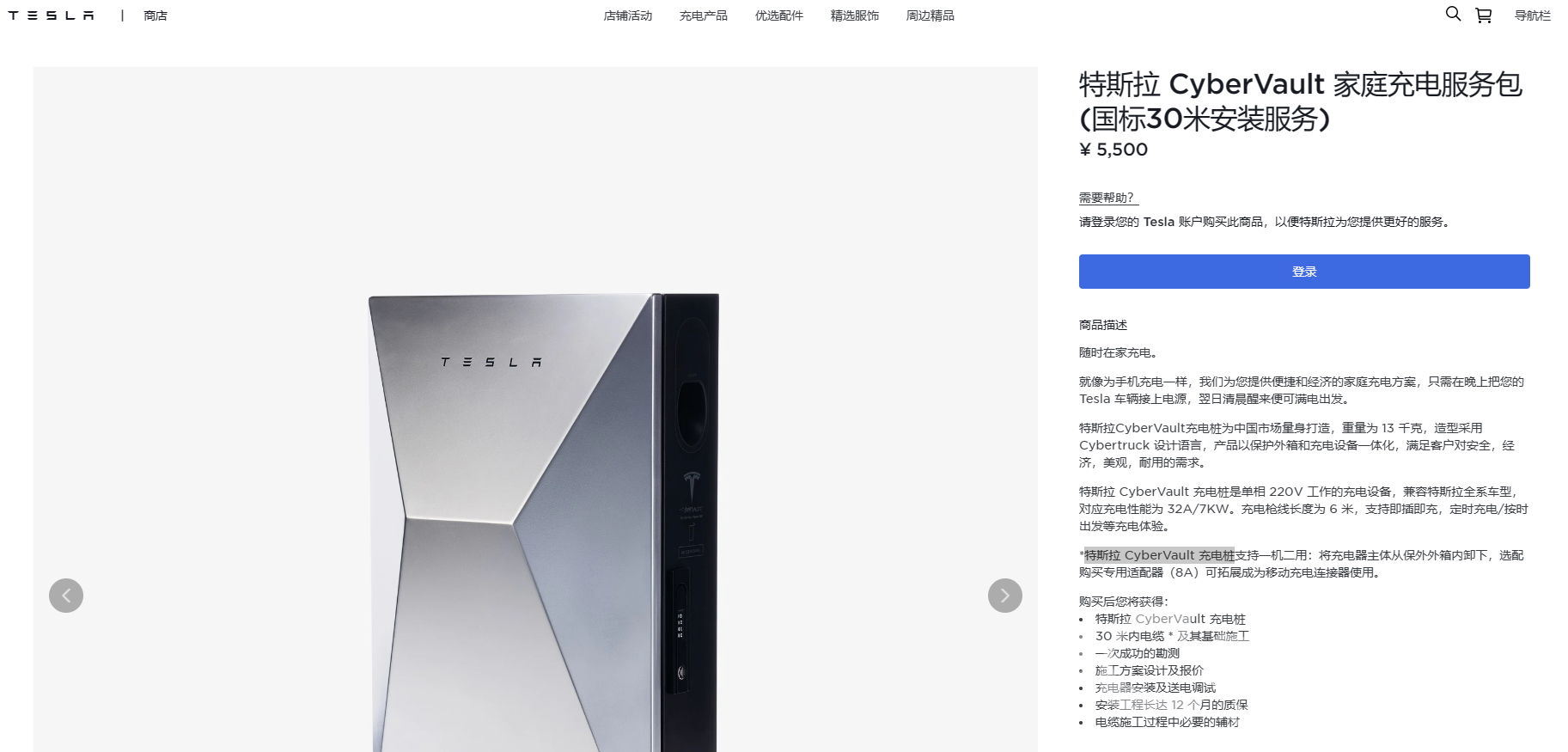Open the 店铺活动 menu item
This screenshot has width=1568, height=752.
click(x=628, y=15)
